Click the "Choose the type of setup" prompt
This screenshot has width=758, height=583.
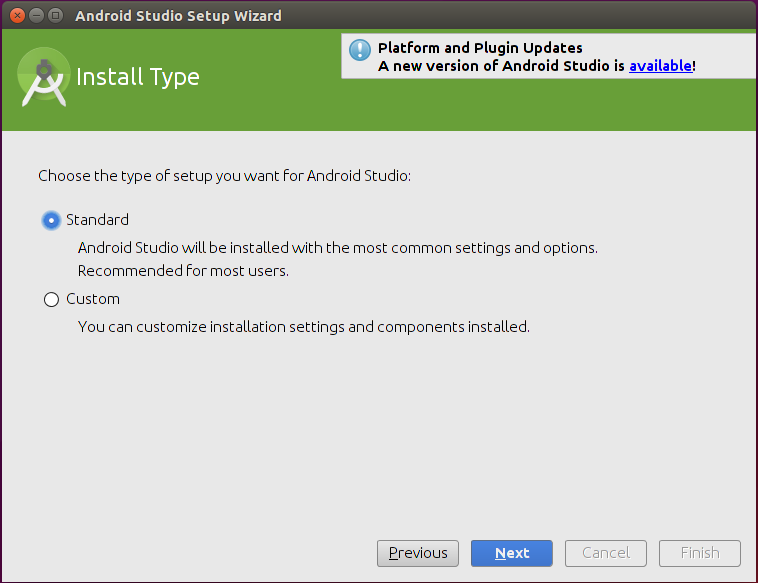click(225, 176)
